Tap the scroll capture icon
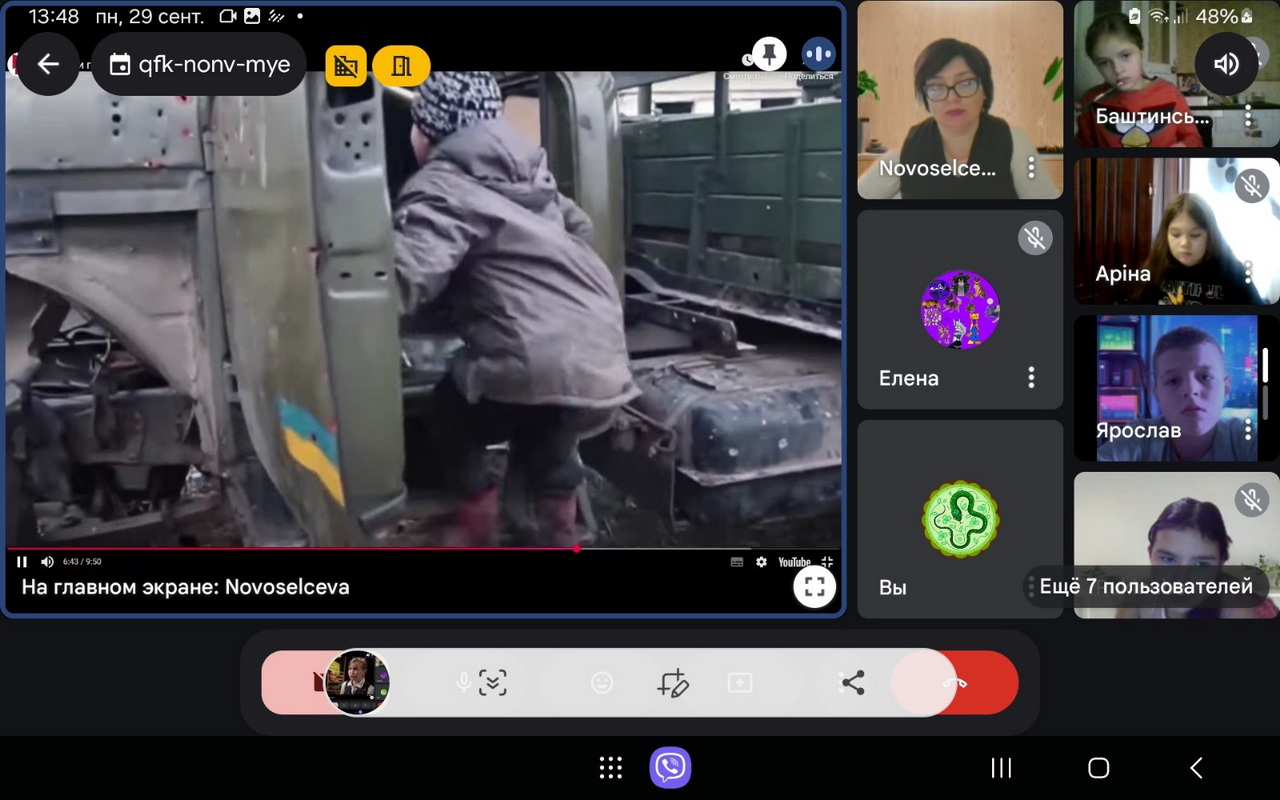 click(x=493, y=683)
